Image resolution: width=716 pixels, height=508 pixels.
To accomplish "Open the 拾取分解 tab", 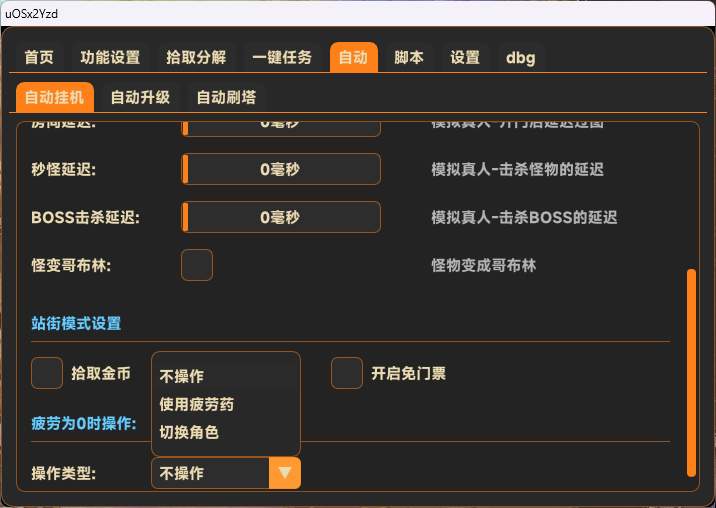I will [x=196, y=58].
